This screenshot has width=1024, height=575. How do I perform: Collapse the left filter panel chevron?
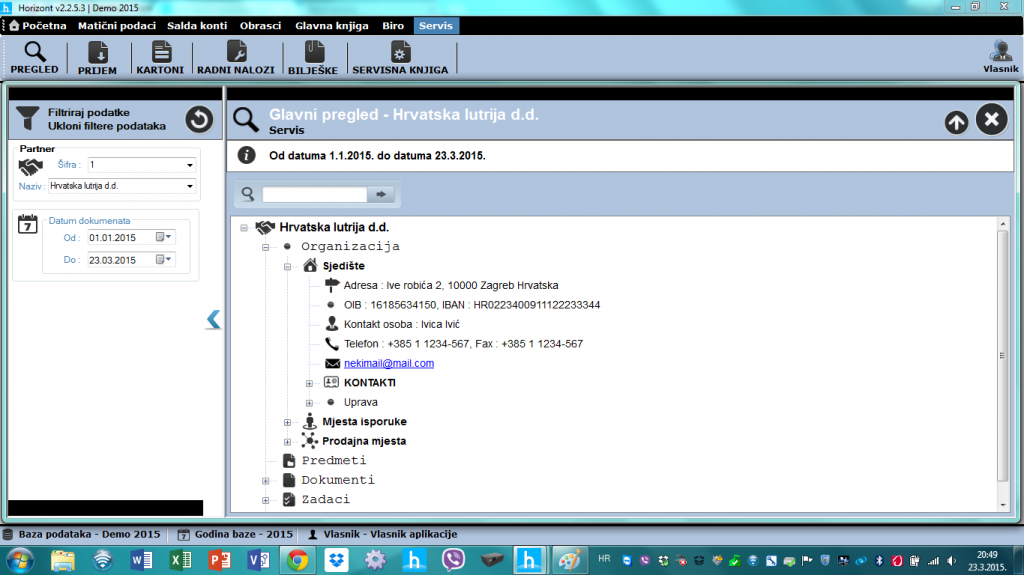[x=214, y=320]
